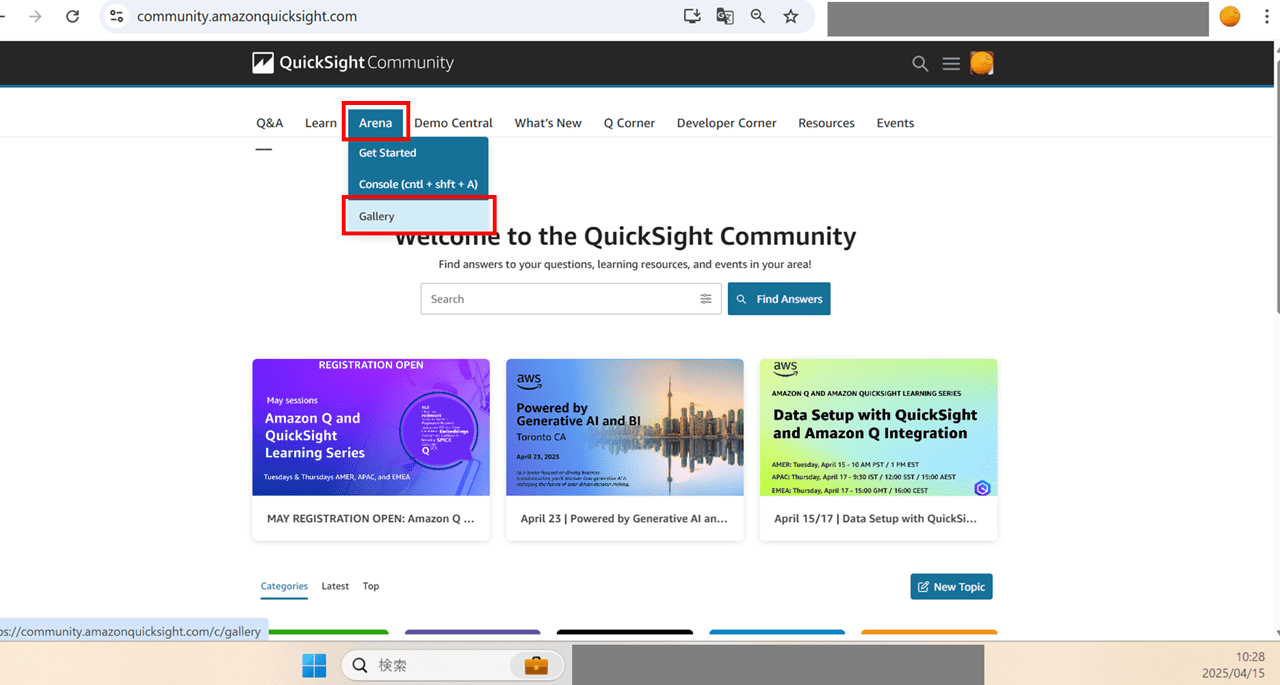Open the Q Corner nav item
Viewport: 1280px width, 685px height.
[x=629, y=123]
